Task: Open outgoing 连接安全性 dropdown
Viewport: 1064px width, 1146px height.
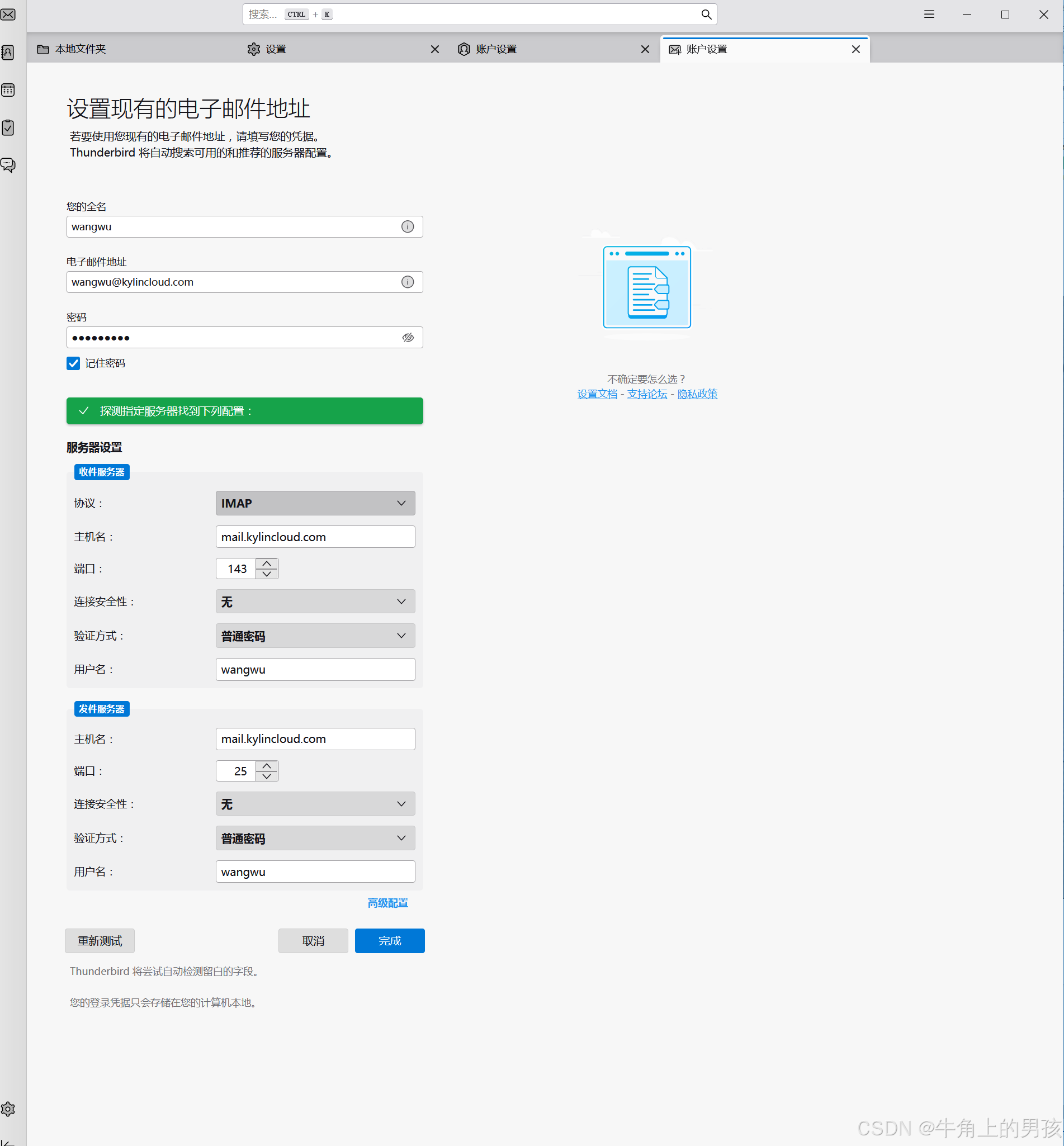Action: pyautogui.click(x=315, y=803)
